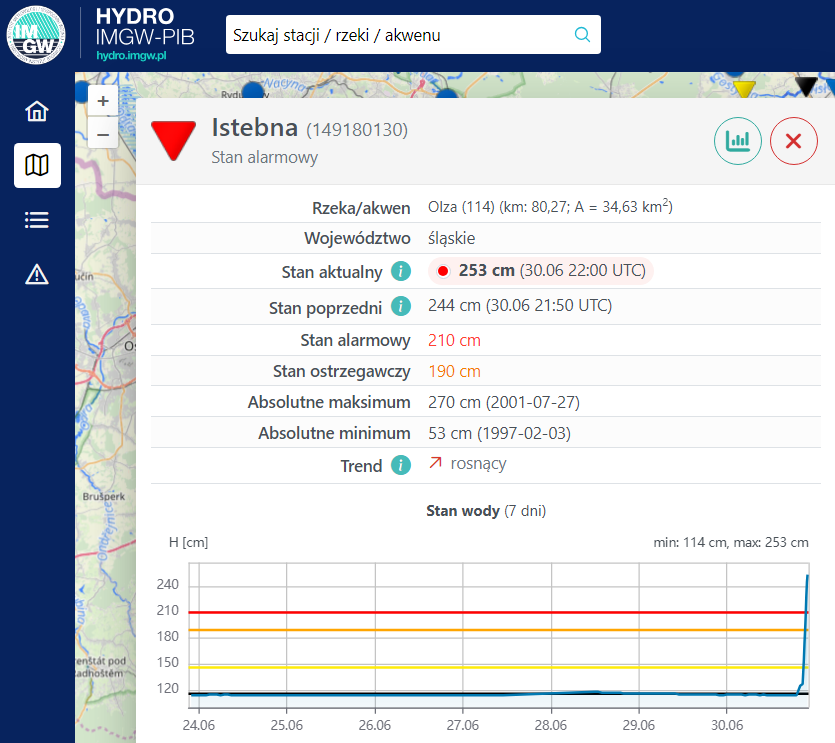This screenshot has width=835, height=743.
Task: Select the yellow triangle station on map
Action: click(744, 89)
